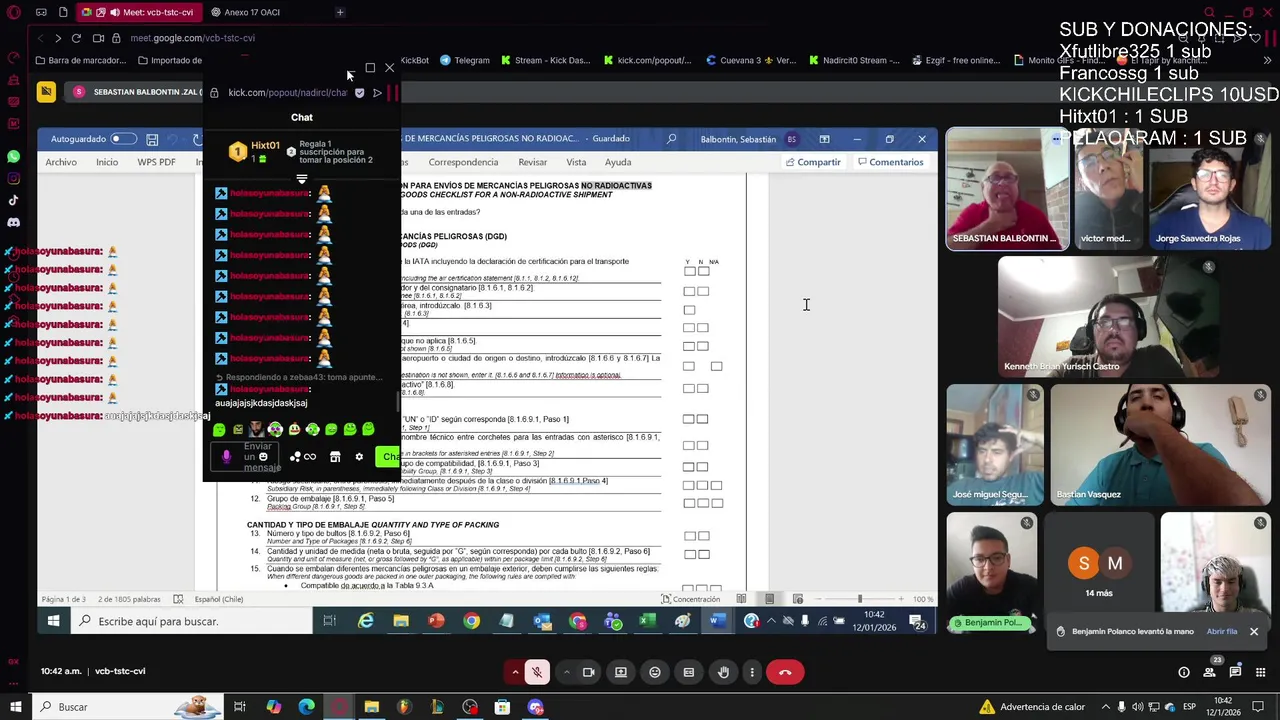
Task: Check the N box on item 14 row
Action: [x=703, y=554]
